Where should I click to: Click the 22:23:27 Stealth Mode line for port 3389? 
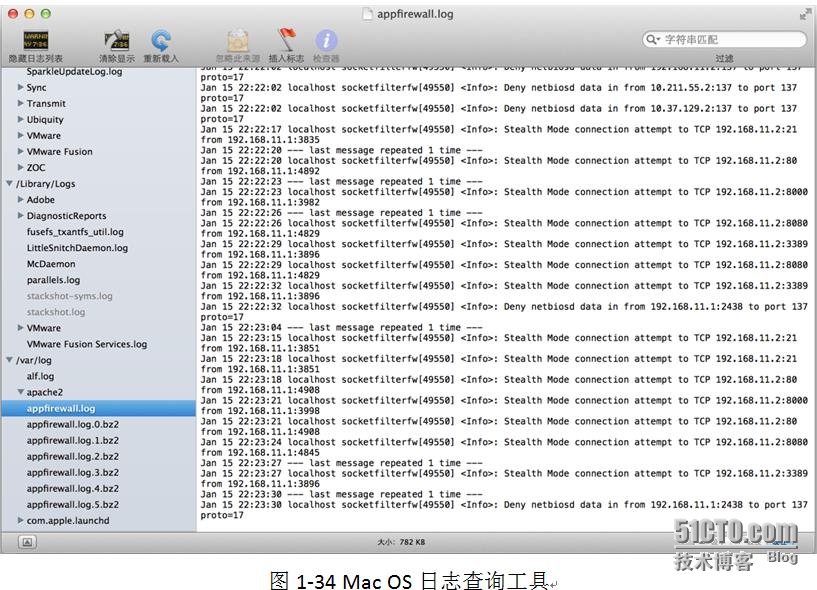(504, 478)
